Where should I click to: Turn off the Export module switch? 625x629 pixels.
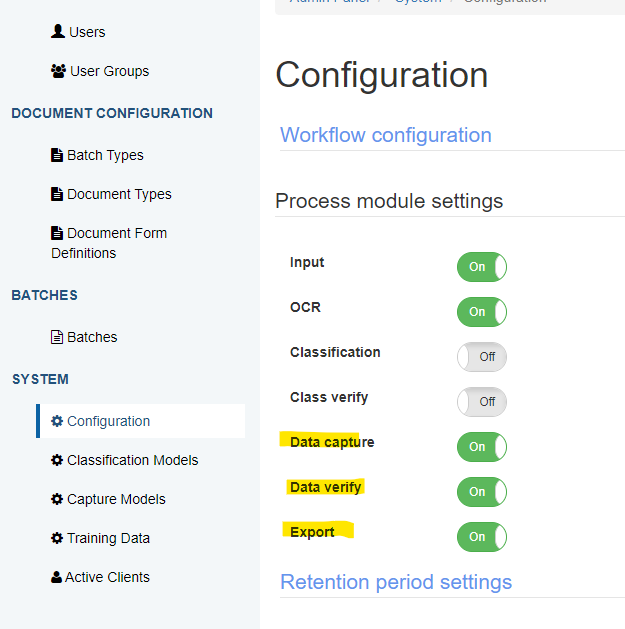pos(482,537)
